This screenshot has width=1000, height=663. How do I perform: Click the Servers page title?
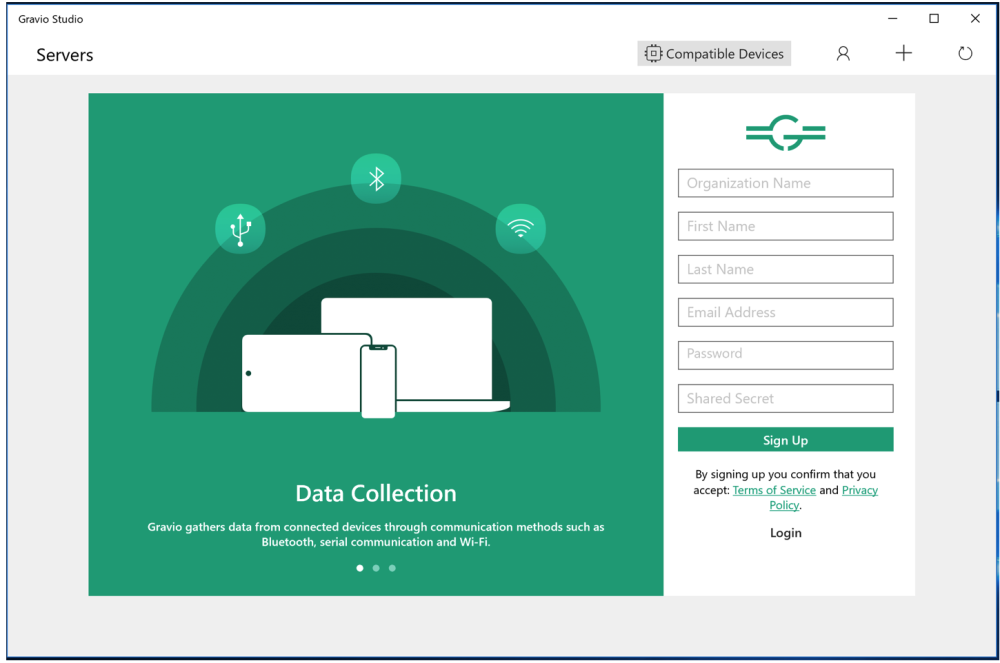point(64,55)
